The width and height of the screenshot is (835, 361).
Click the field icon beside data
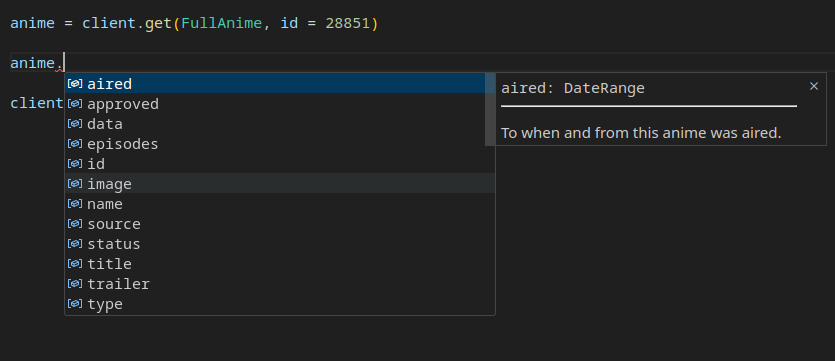pos(75,124)
